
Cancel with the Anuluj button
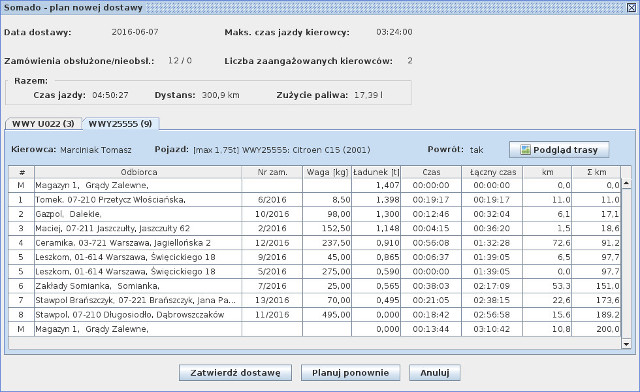pos(435,373)
